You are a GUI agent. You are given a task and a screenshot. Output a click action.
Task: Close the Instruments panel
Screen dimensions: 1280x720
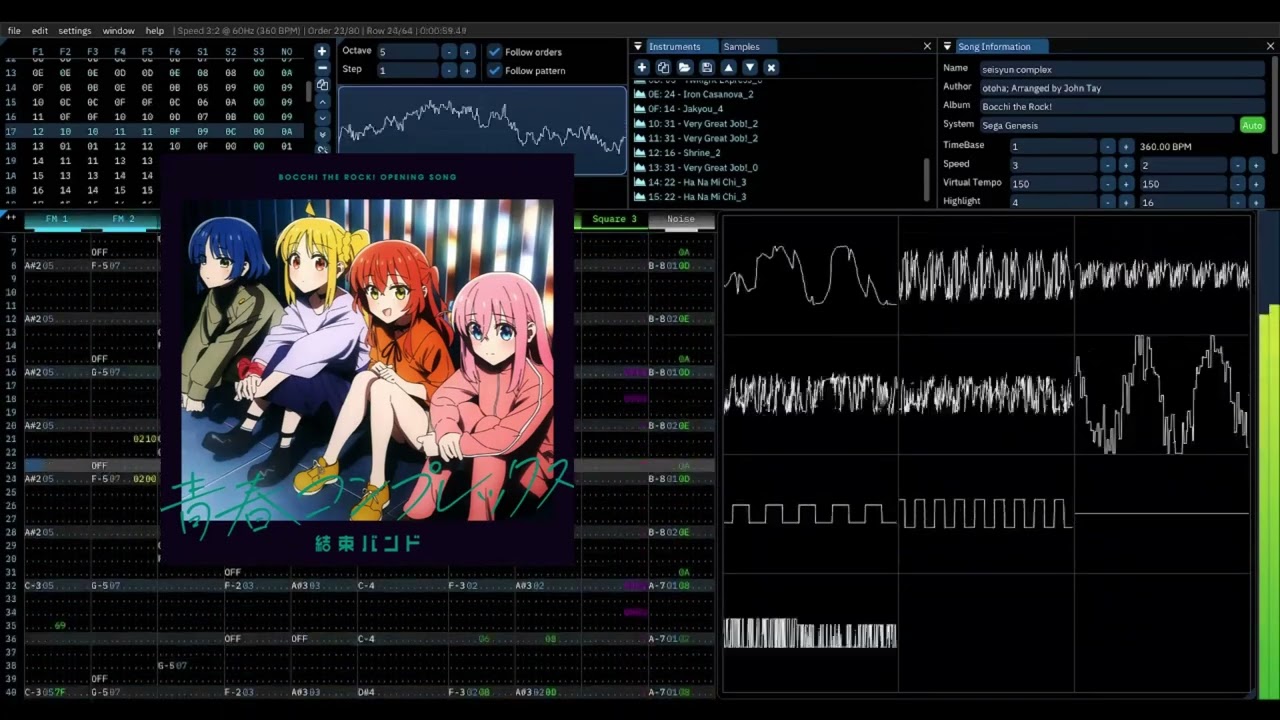coord(927,46)
